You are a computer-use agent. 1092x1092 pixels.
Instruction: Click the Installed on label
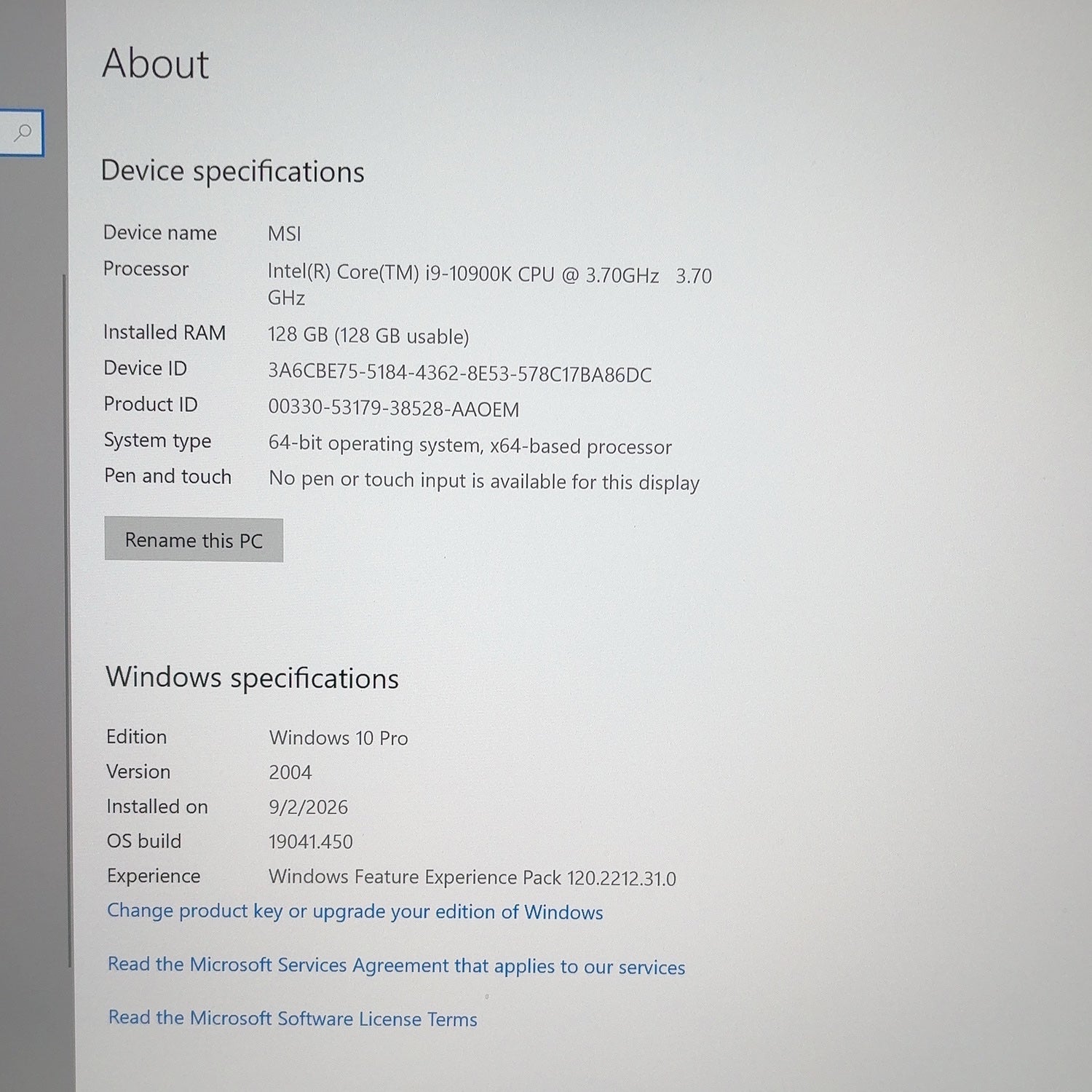157,807
